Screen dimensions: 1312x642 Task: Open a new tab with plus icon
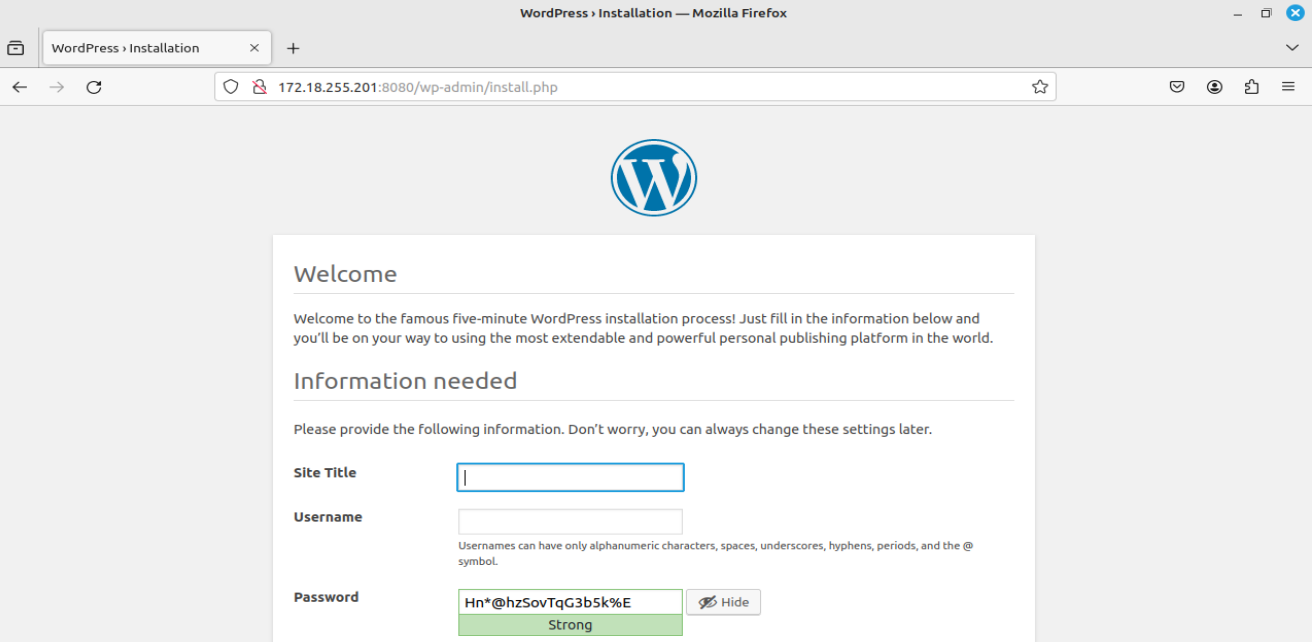pos(293,48)
